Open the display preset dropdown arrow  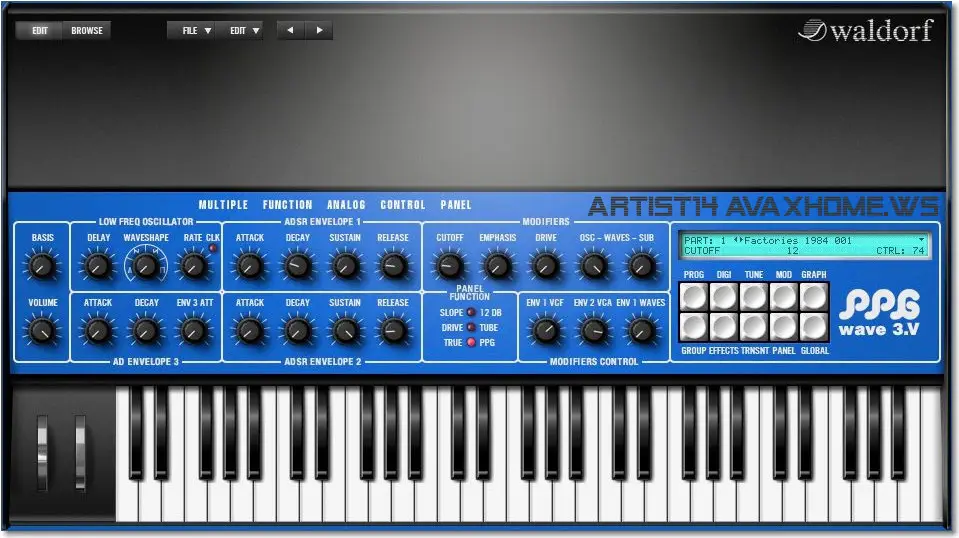click(x=921, y=240)
